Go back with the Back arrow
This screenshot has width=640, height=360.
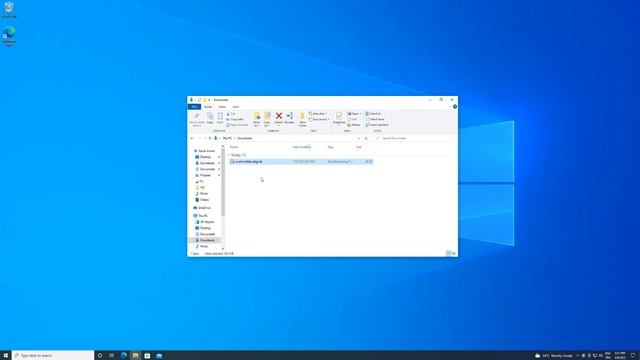tap(192, 138)
